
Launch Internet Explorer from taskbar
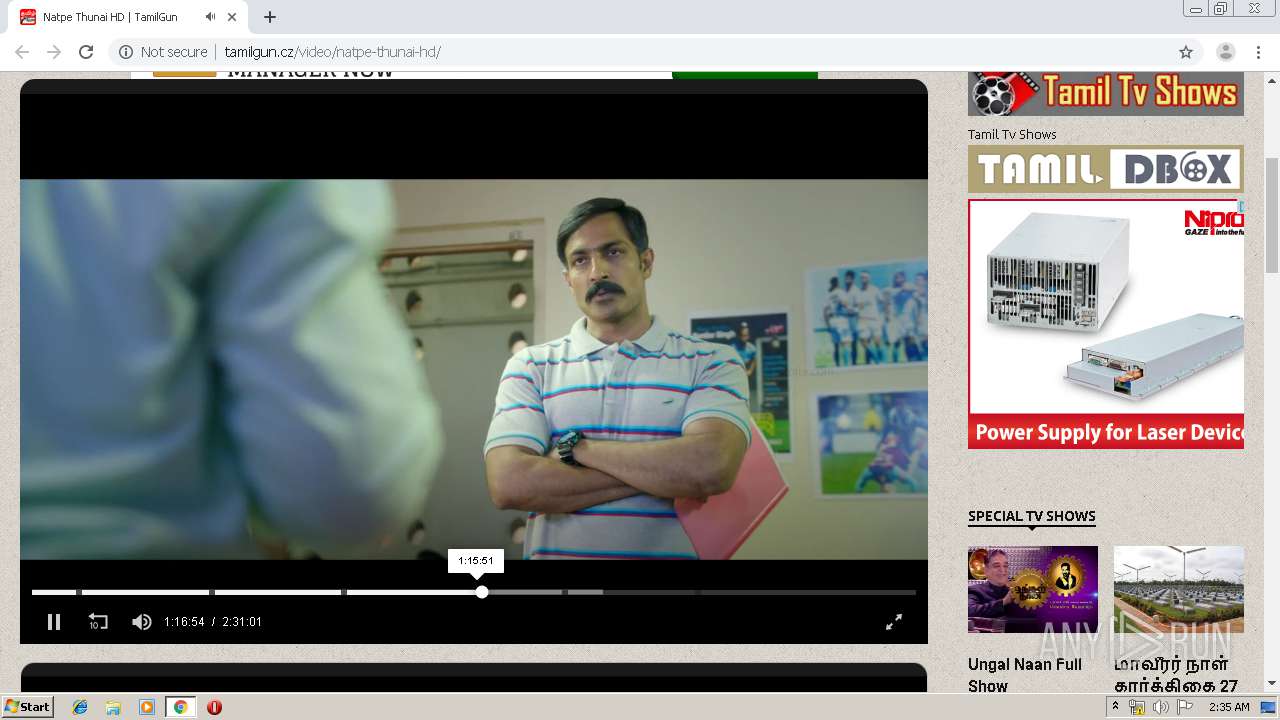80,707
